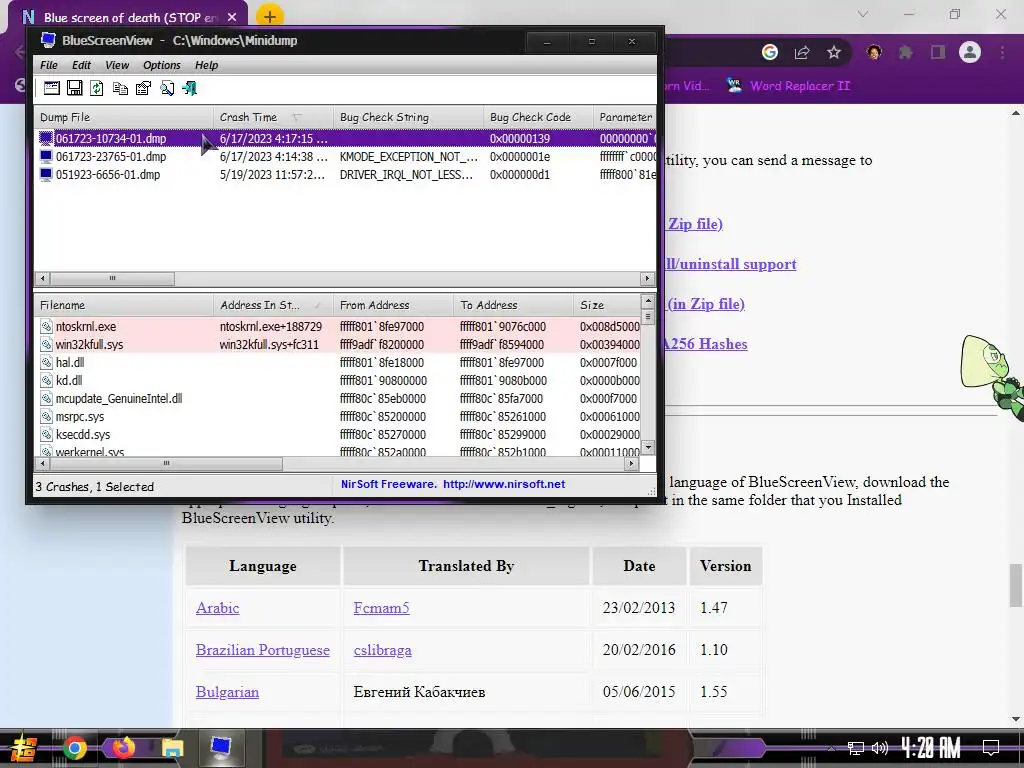Bookmark this page with the star icon

pos(834,52)
